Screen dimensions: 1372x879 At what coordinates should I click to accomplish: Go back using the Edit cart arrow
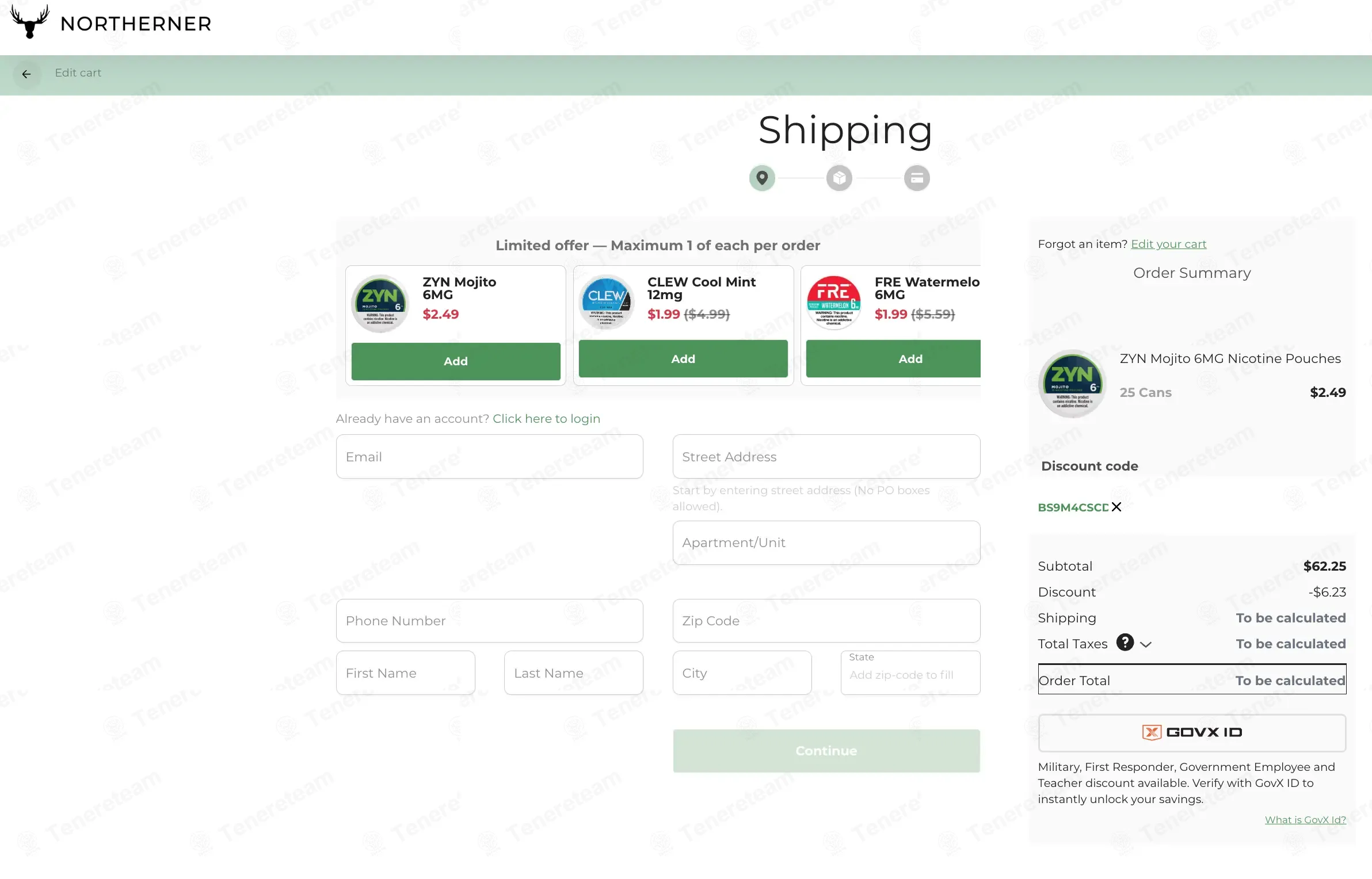click(26, 74)
